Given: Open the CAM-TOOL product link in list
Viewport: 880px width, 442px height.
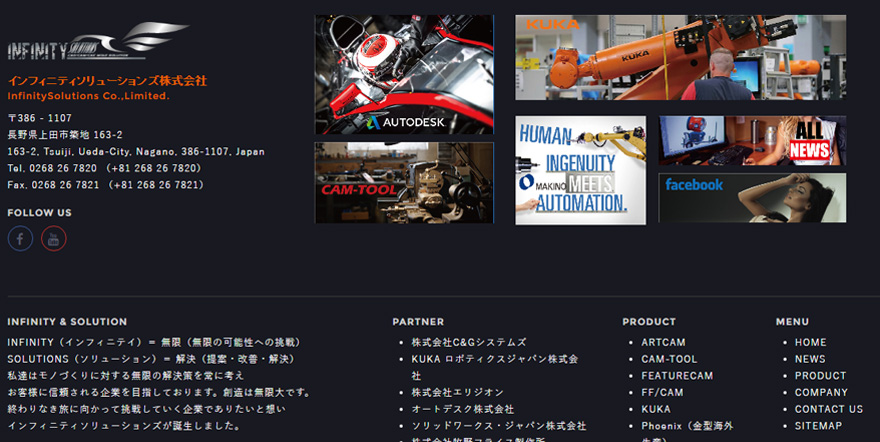Looking at the screenshot, I should pos(669,359).
